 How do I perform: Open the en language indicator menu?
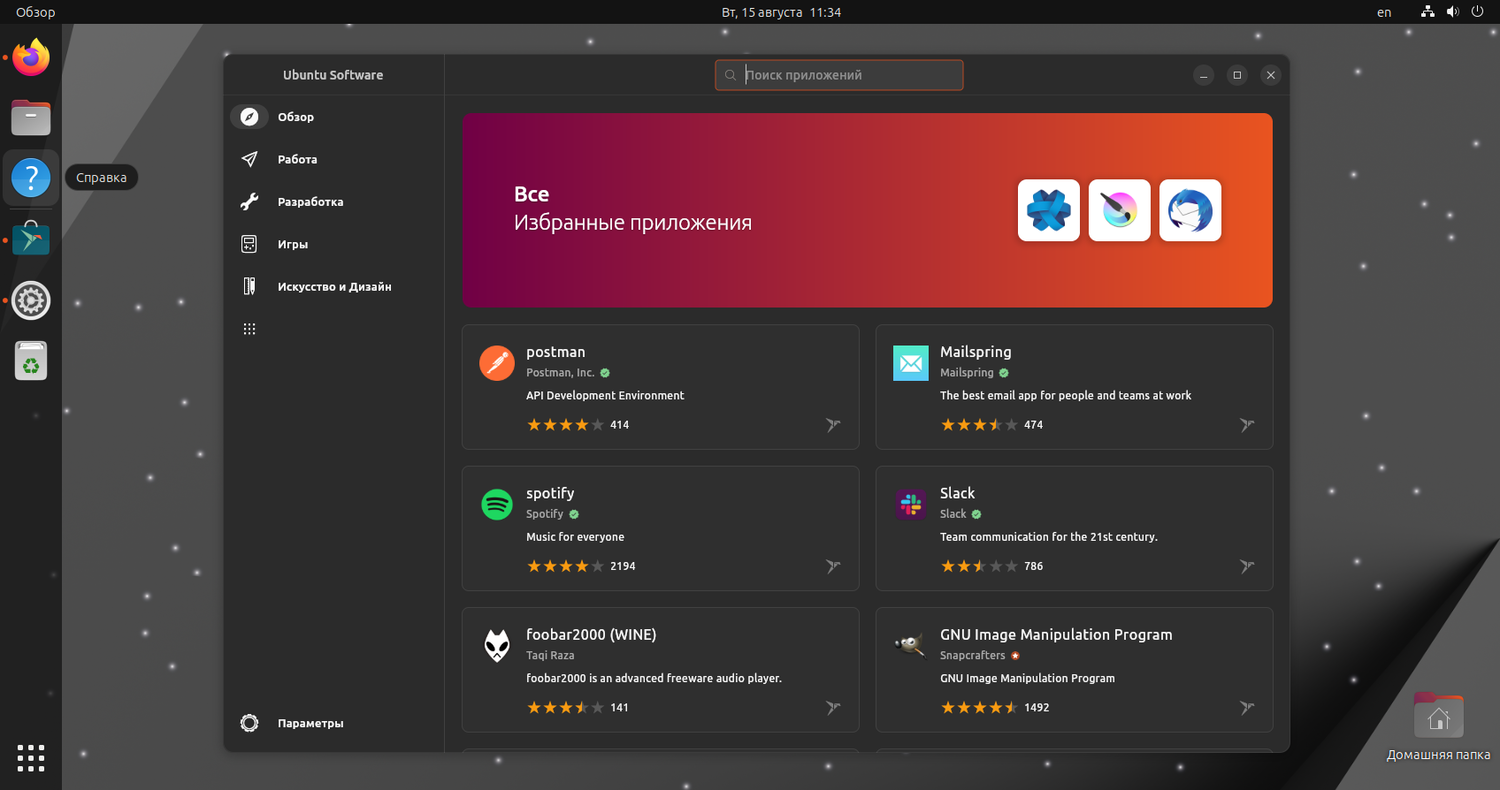pos(1384,12)
